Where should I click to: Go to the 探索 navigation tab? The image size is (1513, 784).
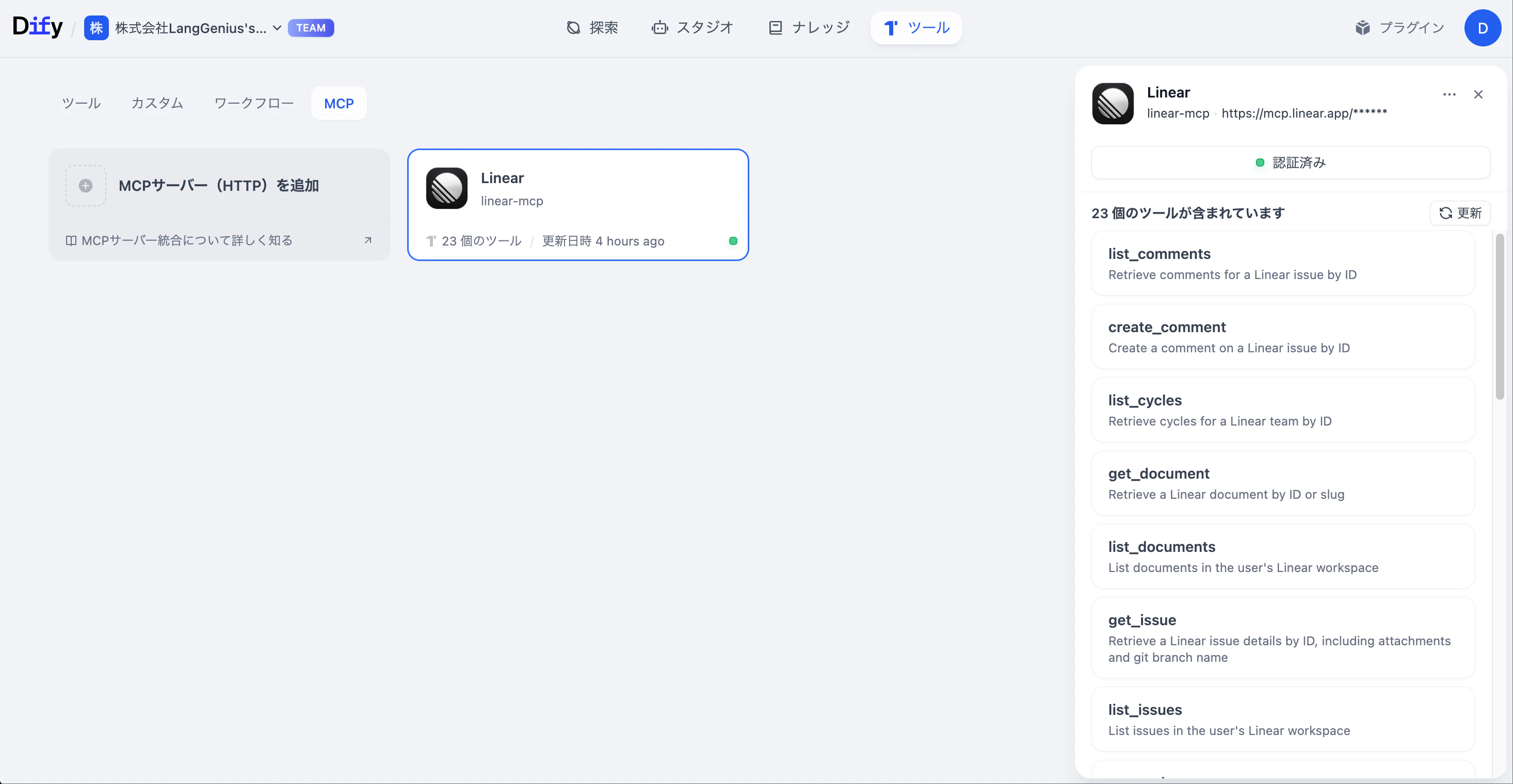(x=592, y=28)
